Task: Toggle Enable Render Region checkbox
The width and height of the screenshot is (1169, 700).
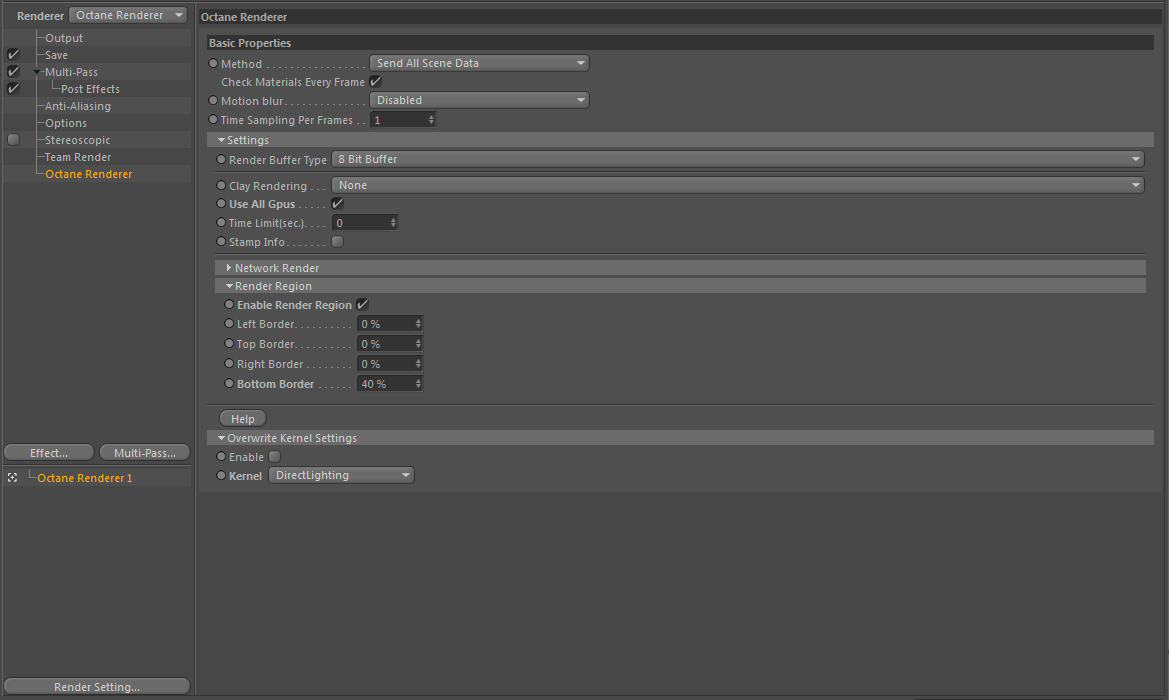Action: click(x=362, y=305)
